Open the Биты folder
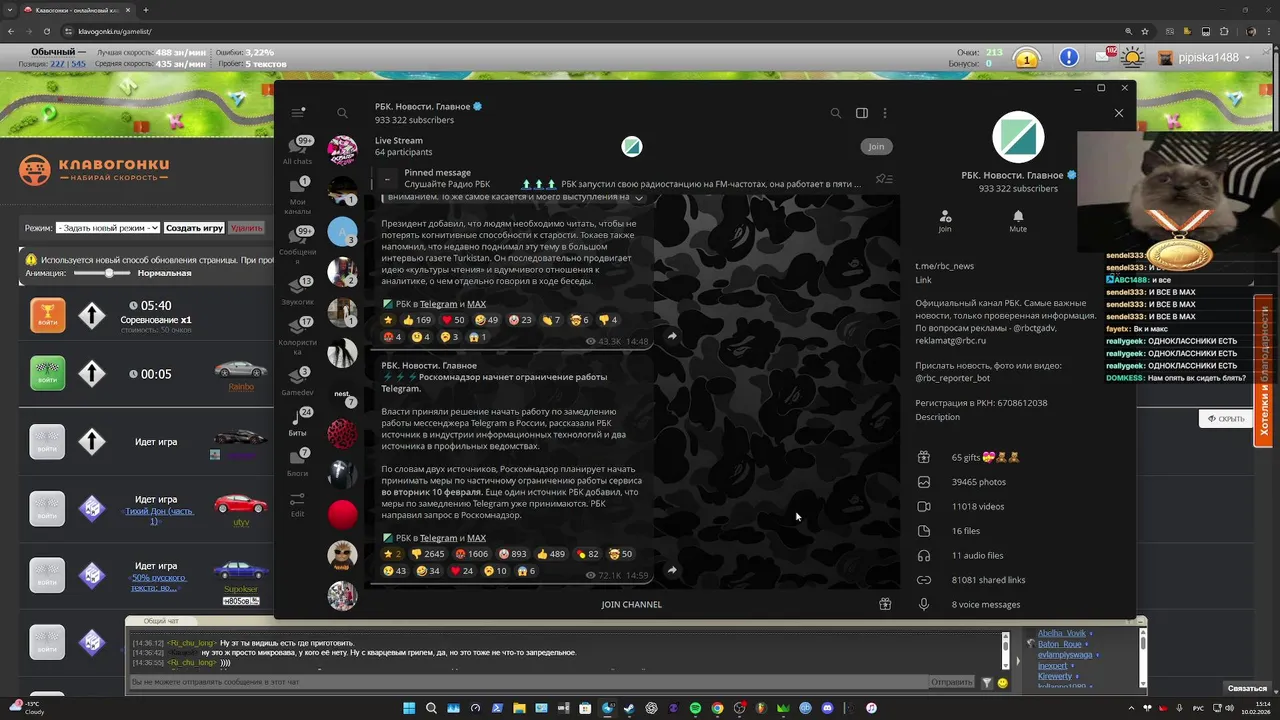1280x720 pixels. tap(297, 423)
